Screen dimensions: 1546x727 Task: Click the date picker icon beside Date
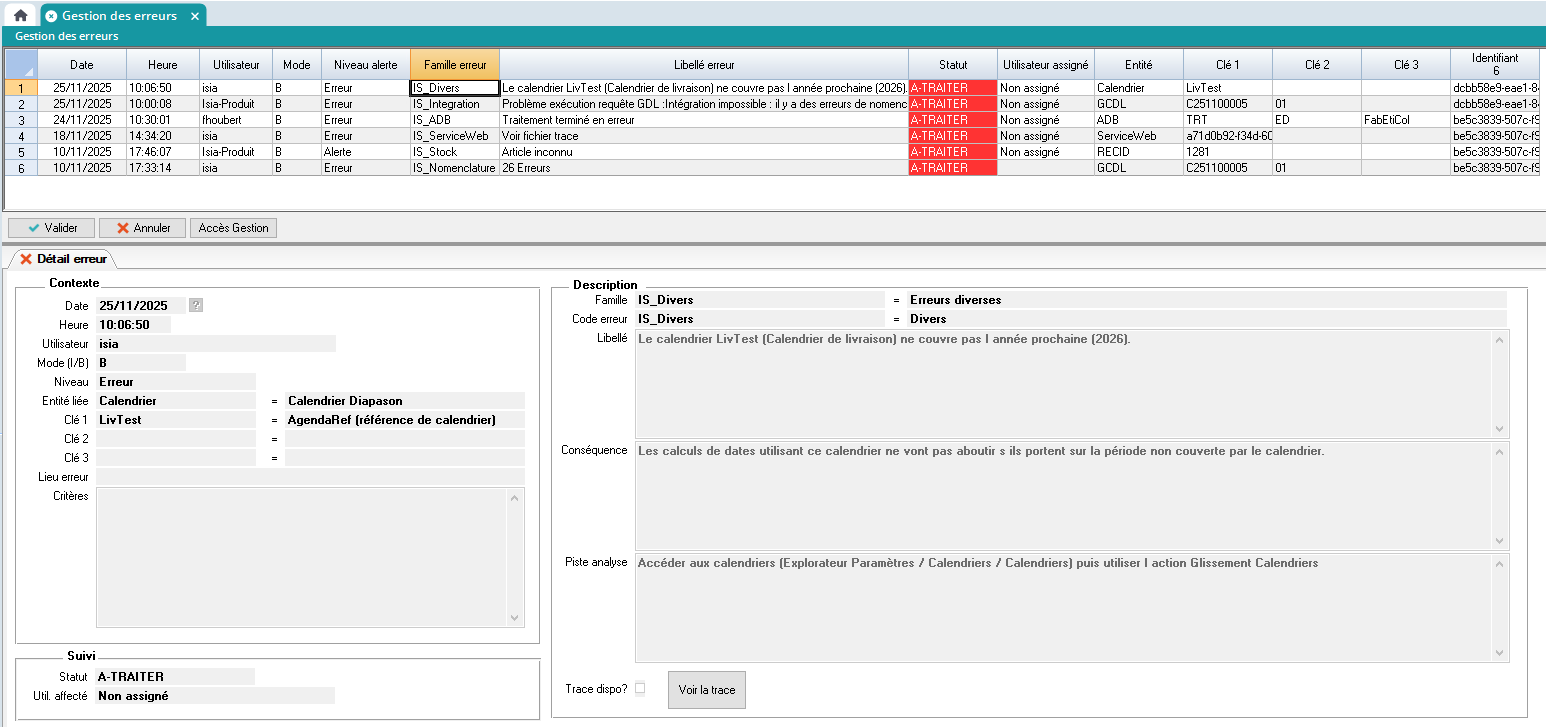coord(196,305)
